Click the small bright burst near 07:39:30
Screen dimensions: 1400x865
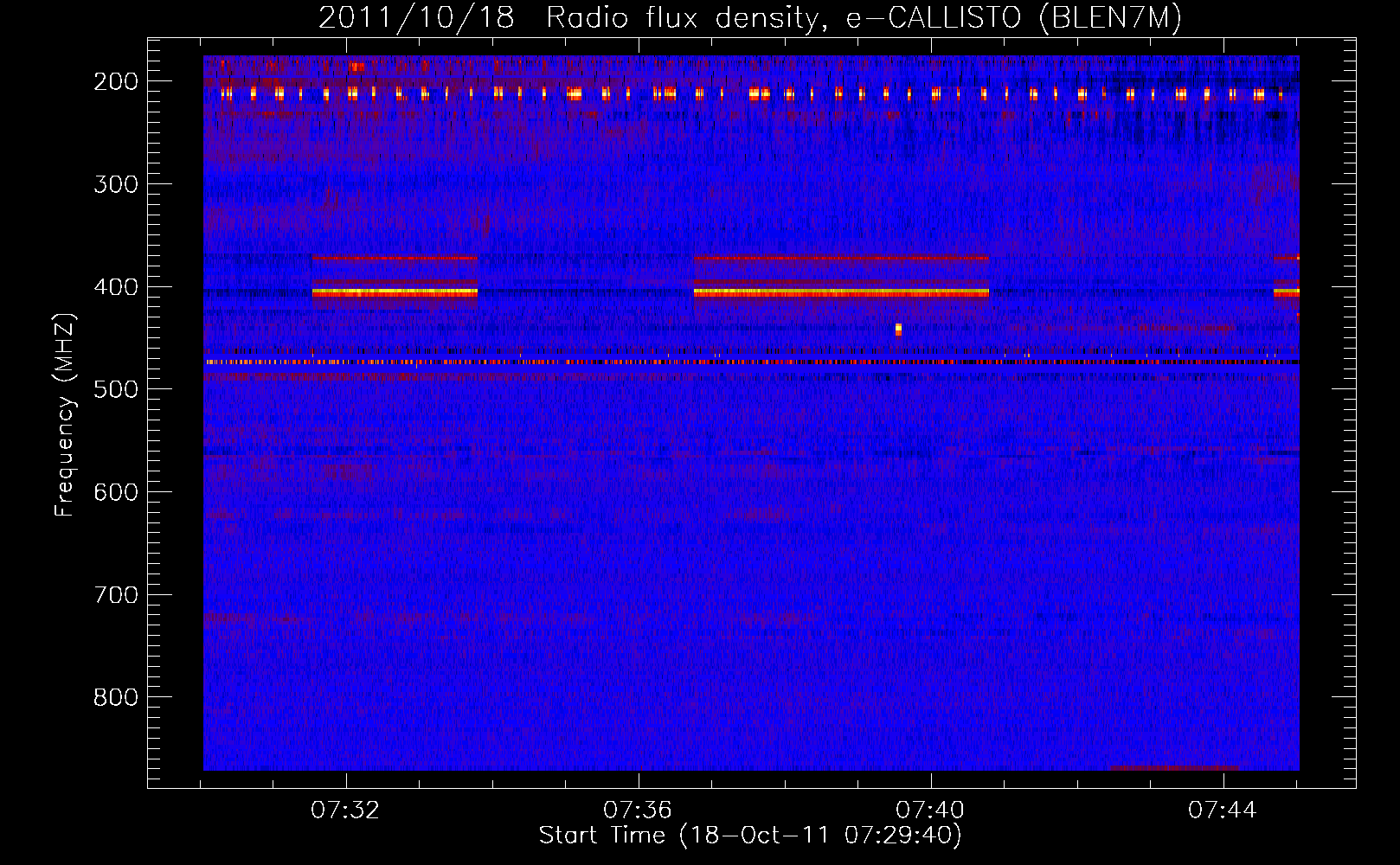point(898,330)
